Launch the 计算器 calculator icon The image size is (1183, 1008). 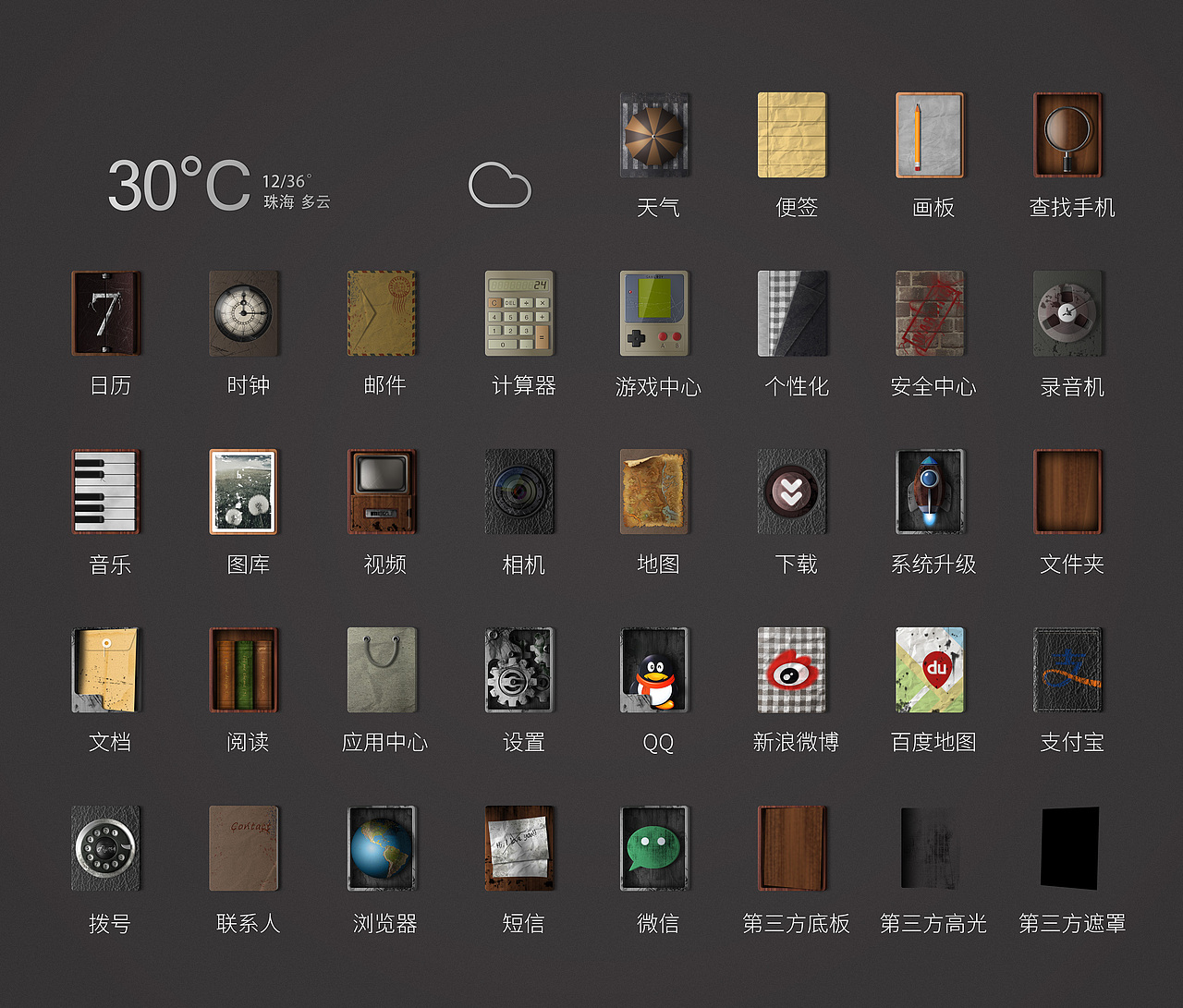(x=519, y=313)
